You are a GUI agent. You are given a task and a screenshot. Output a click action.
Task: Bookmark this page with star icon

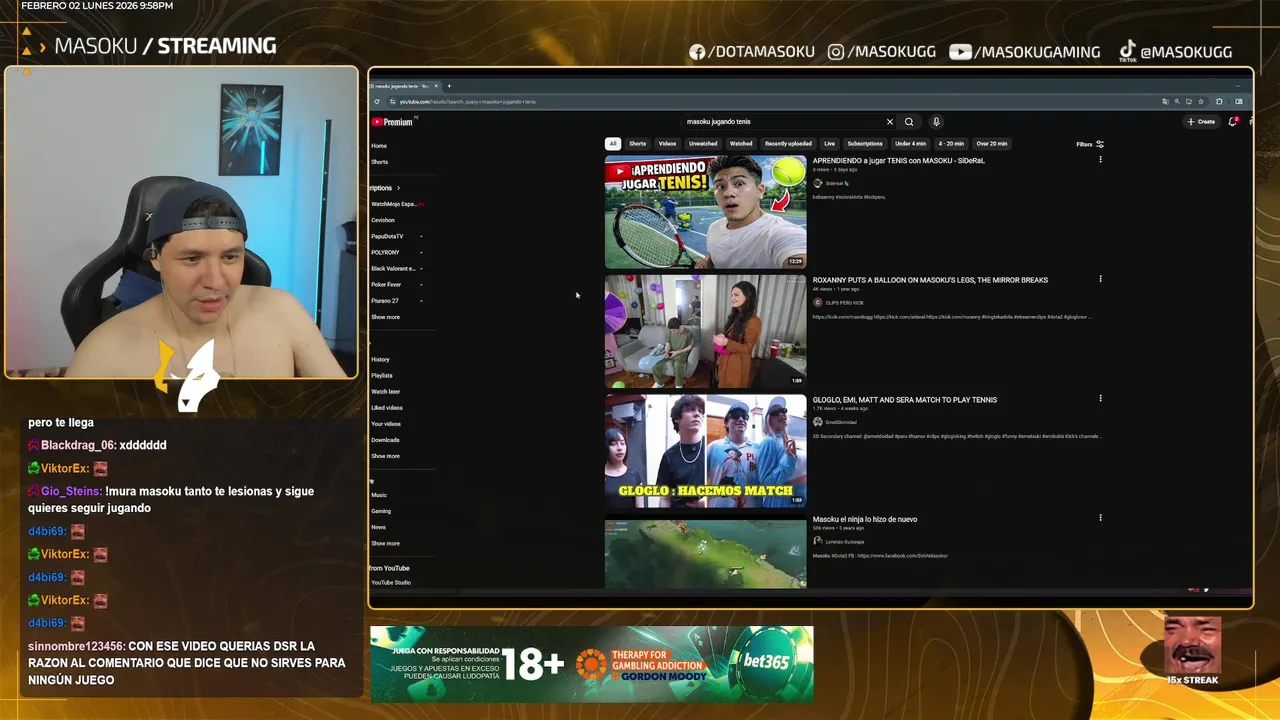(1201, 101)
